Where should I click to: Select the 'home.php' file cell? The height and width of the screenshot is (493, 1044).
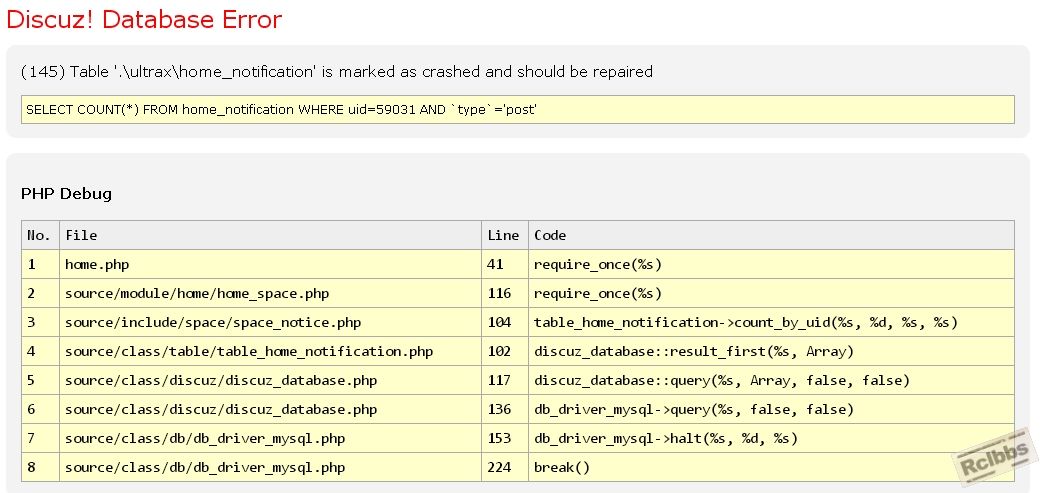270,264
